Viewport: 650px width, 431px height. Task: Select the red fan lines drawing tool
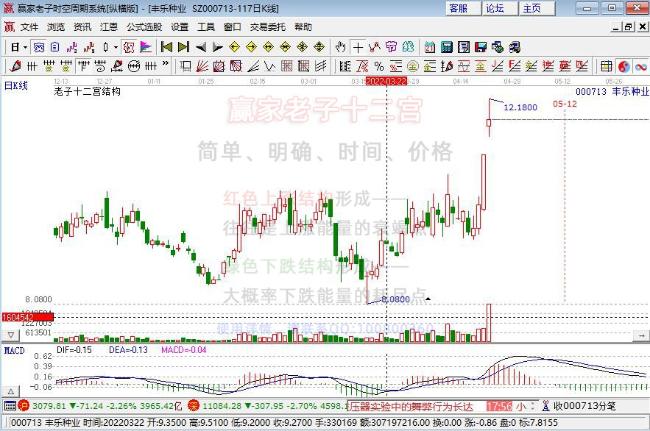coord(202,66)
